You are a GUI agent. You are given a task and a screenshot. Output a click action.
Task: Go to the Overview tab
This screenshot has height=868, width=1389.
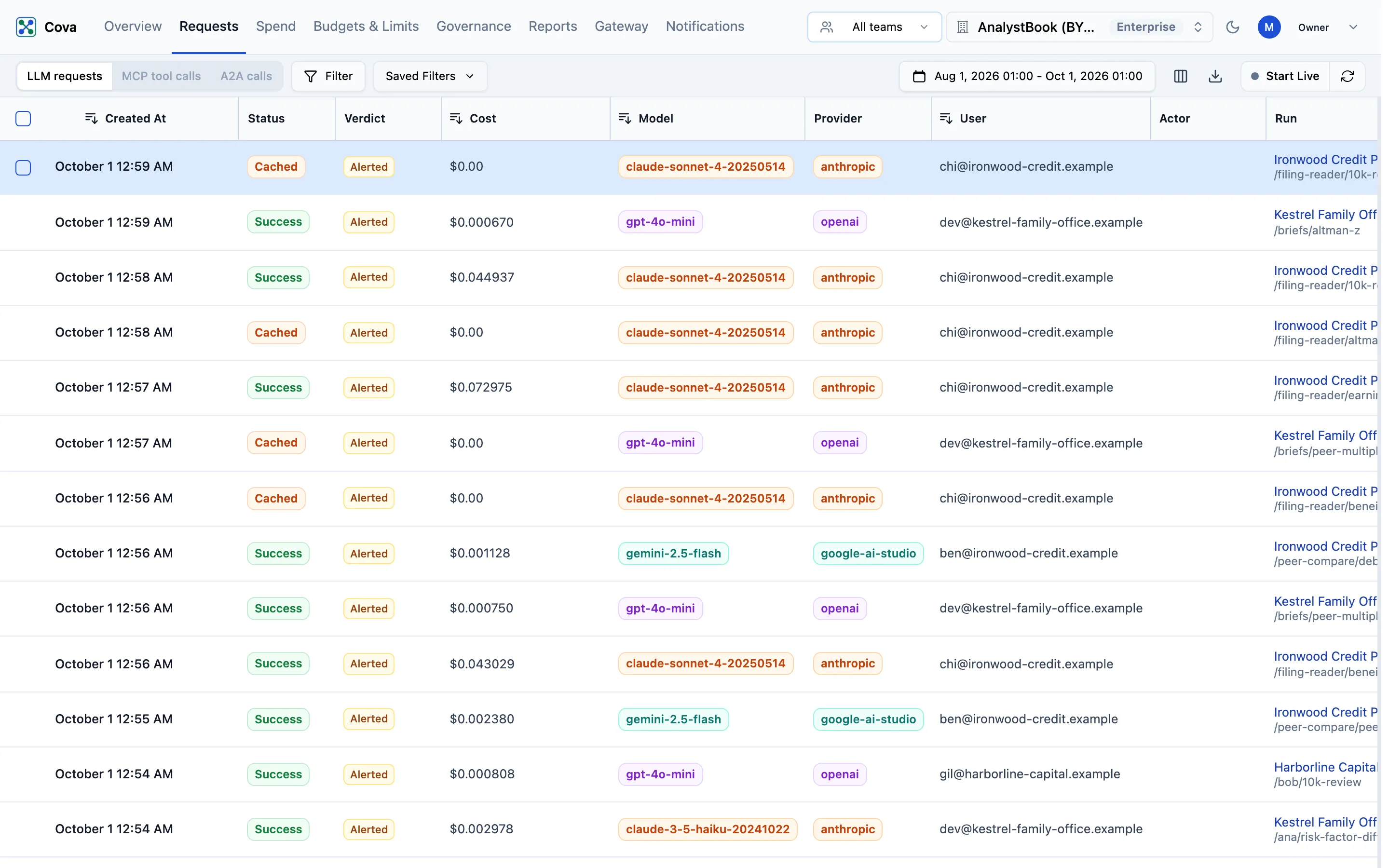click(133, 27)
